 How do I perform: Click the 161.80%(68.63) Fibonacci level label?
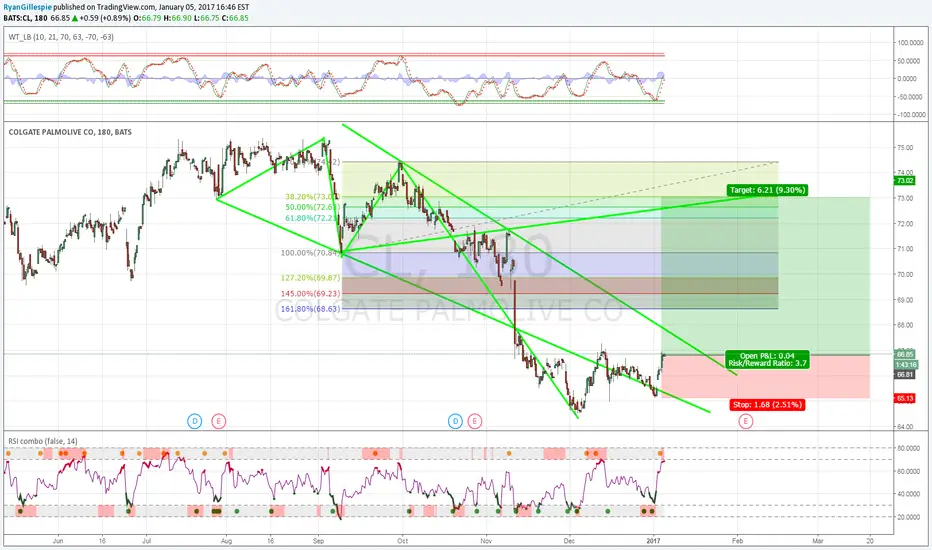point(310,309)
